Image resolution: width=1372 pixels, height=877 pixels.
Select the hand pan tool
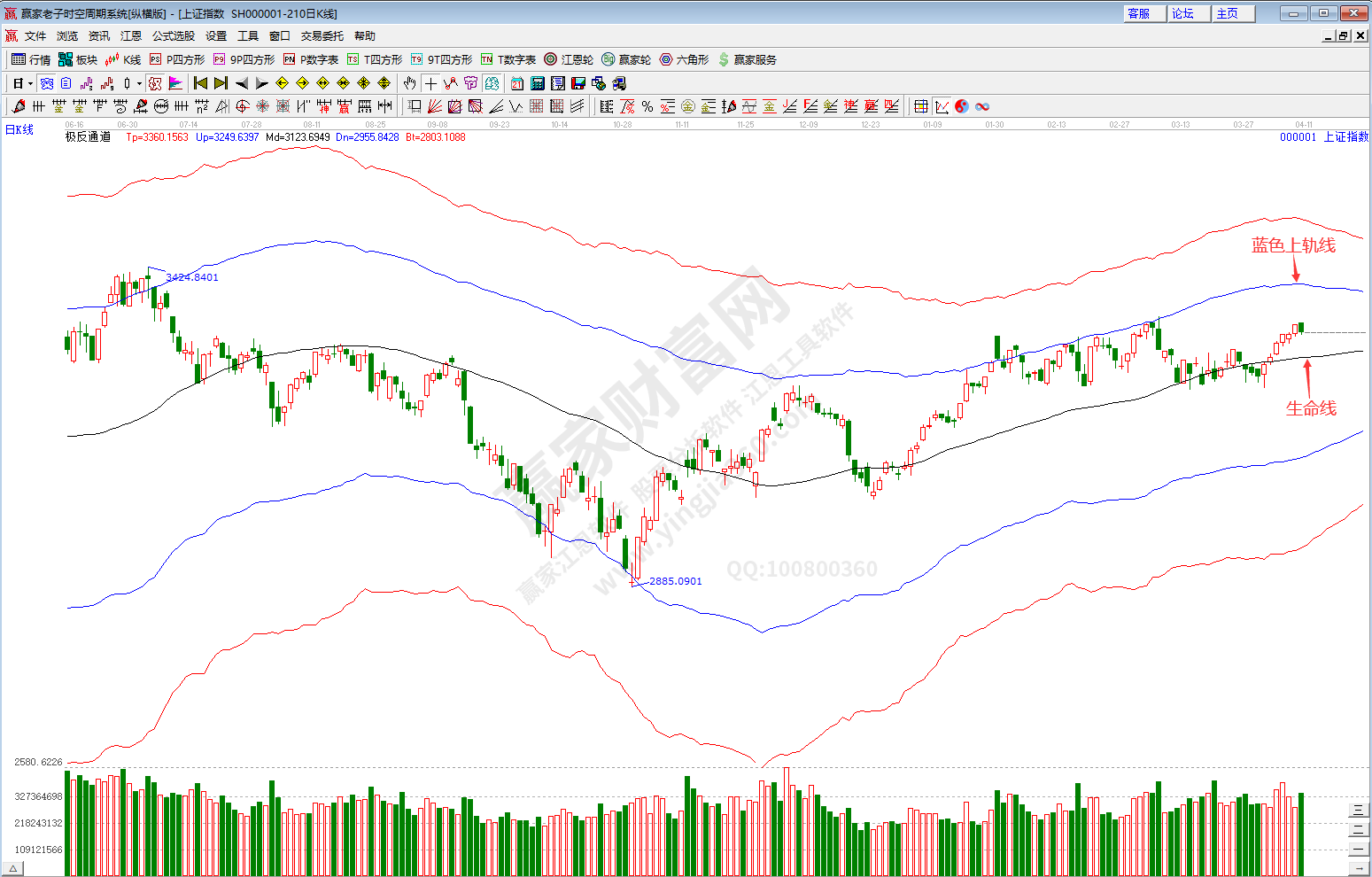(x=409, y=83)
